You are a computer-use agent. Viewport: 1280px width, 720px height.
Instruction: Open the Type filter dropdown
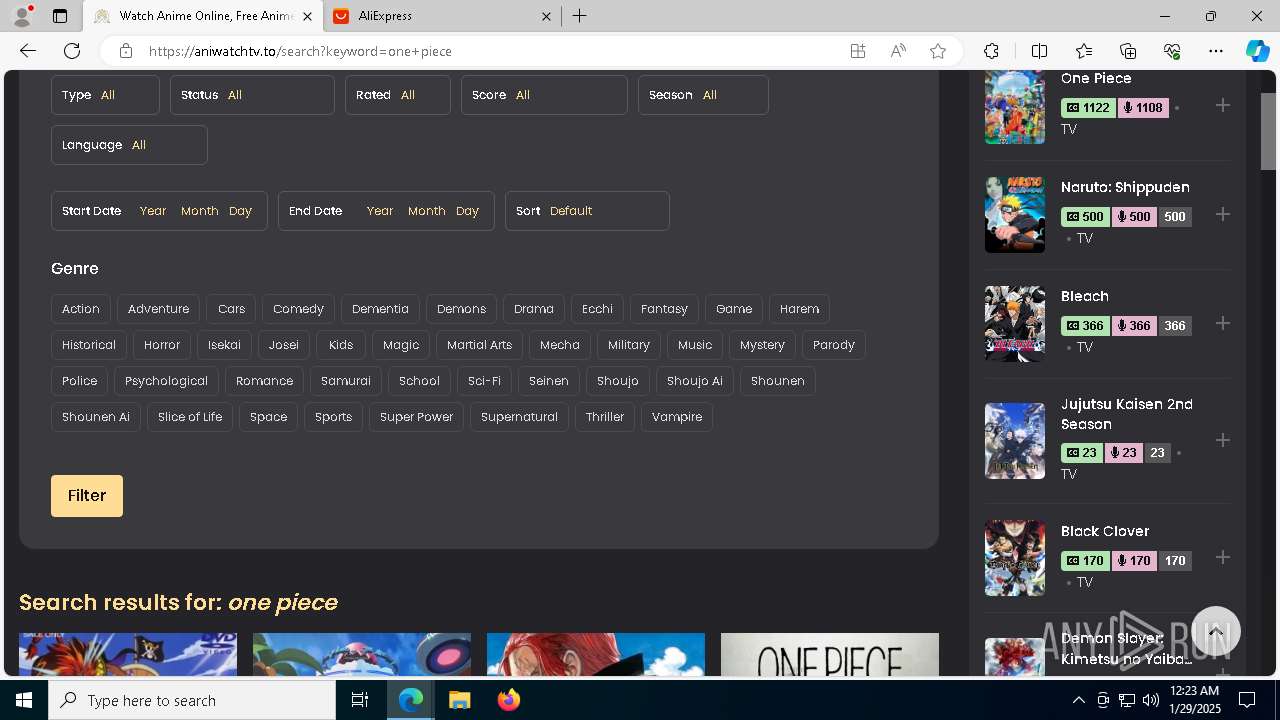tap(105, 95)
